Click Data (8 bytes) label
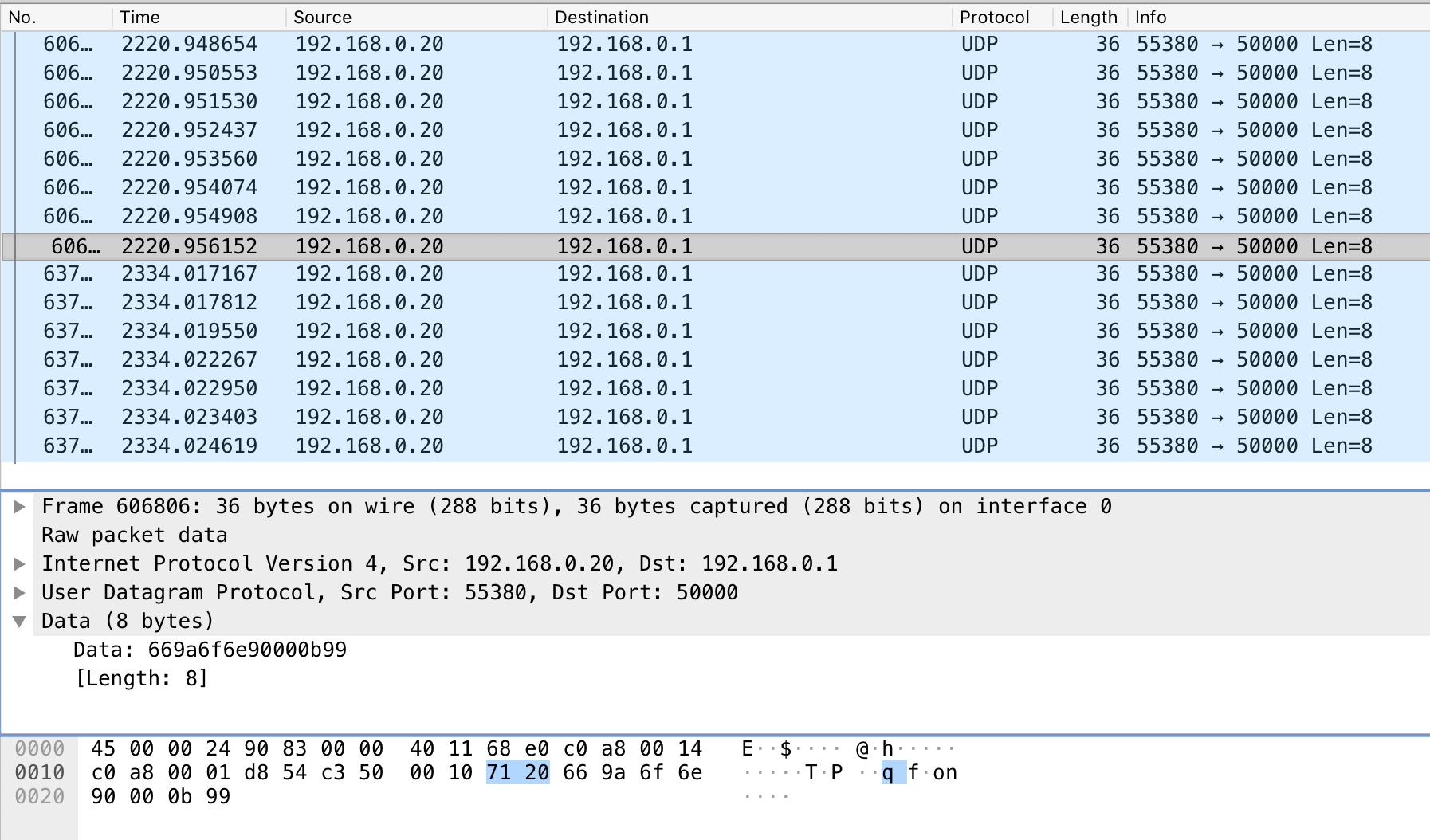The width and height of the screenshot is (1430, 840). click(128, 622)
